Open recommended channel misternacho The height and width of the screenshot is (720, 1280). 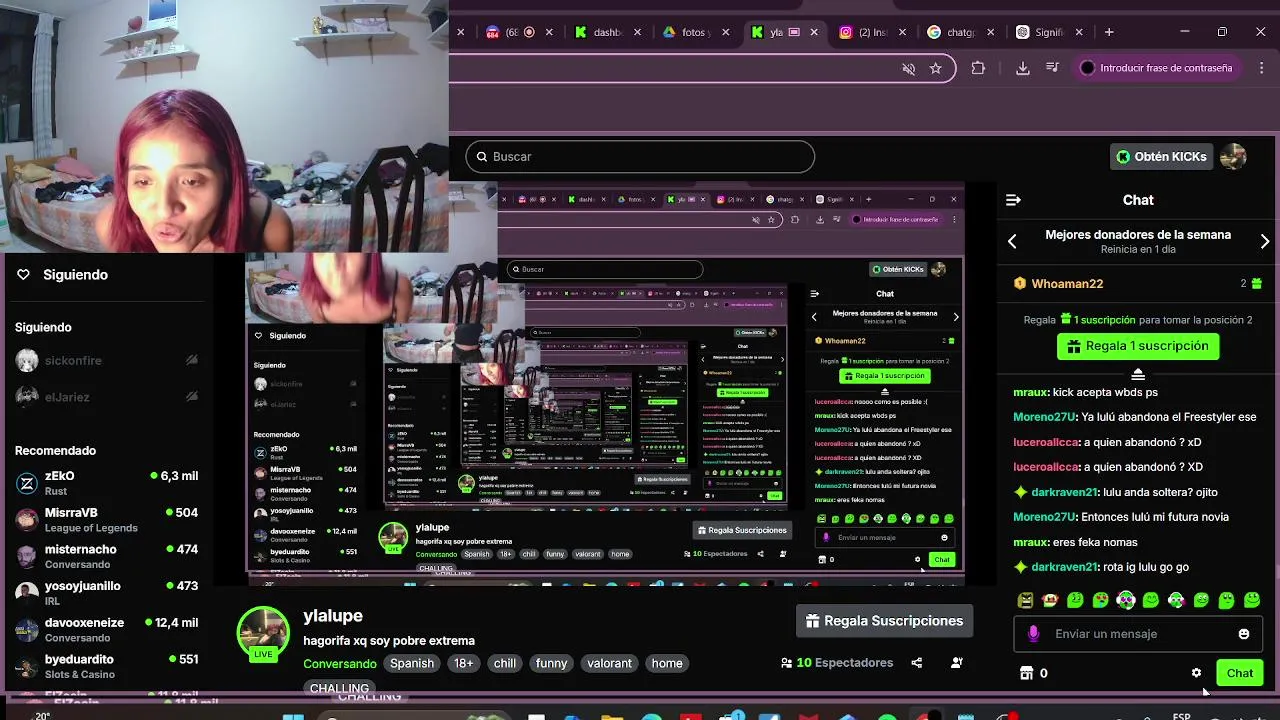pos(107,556)
